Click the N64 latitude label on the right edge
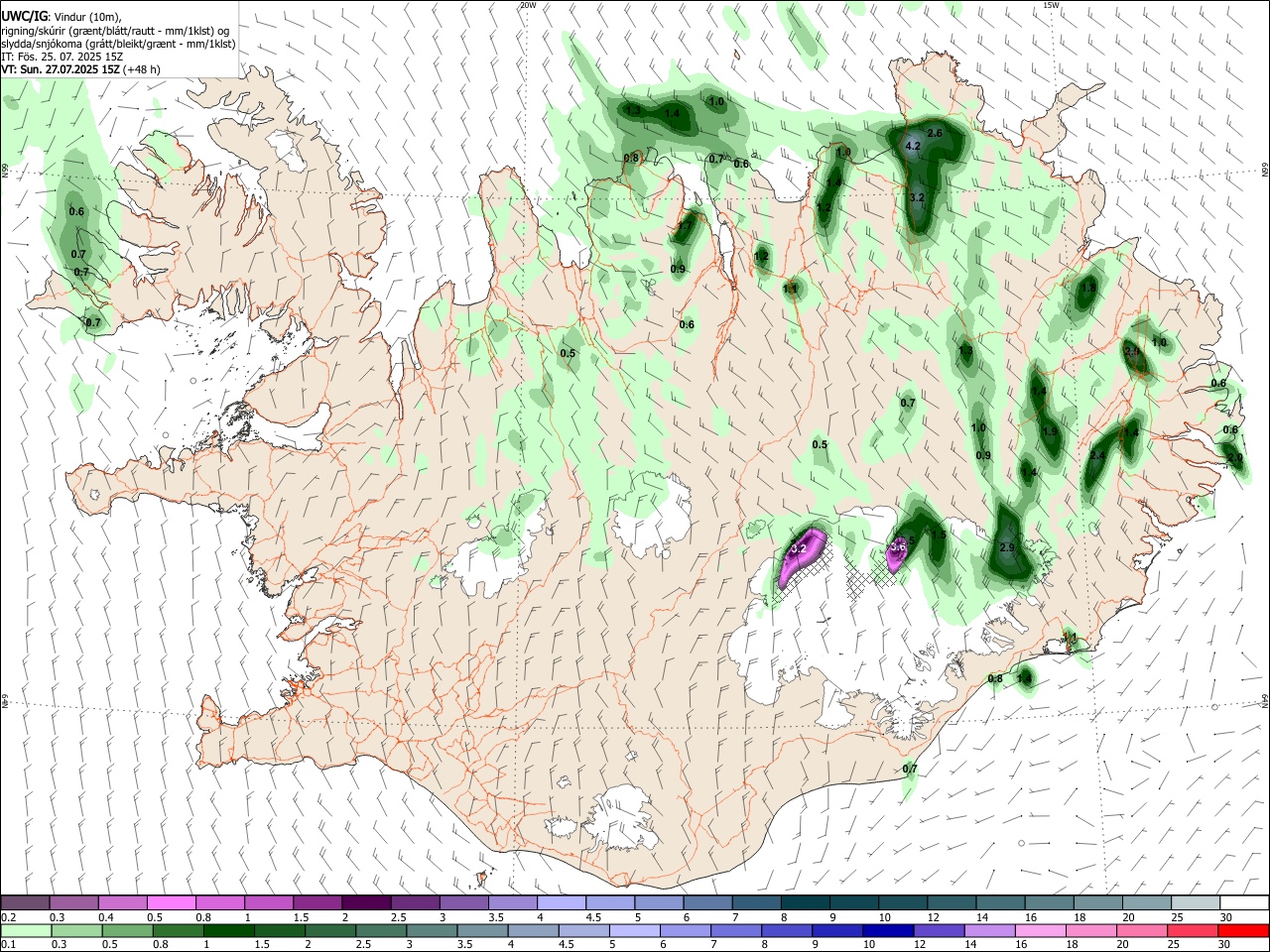 pyautogui.click(x=1265, y=701)
